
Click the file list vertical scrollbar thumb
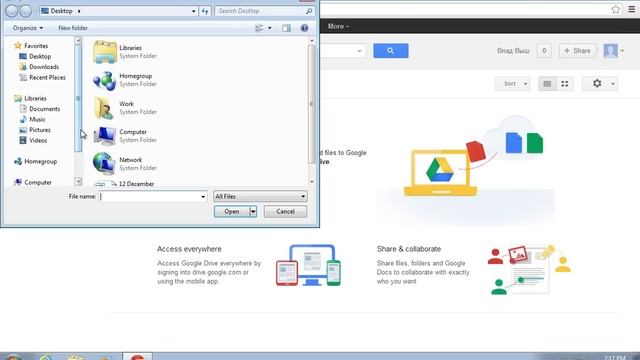tap(312, 104)
